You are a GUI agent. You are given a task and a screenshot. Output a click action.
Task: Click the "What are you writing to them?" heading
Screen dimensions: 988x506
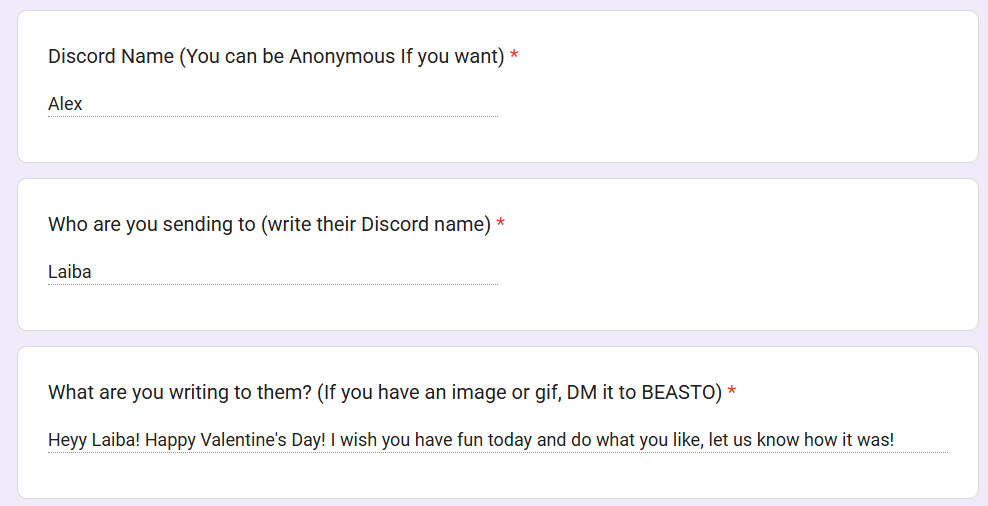[180, 393]
